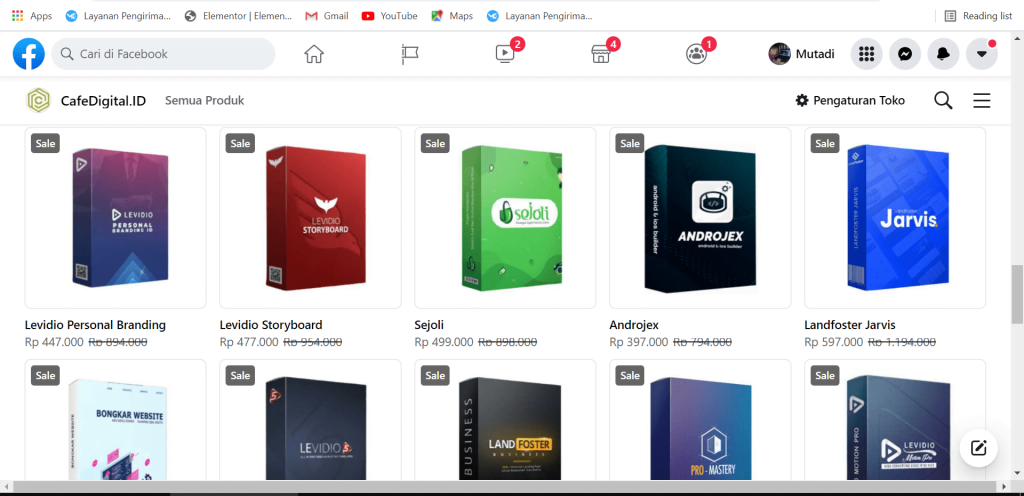This screenshot has height=496, width=1024.
Task: Open the Marketplace storefront icon
Action: tap(601, 54)
